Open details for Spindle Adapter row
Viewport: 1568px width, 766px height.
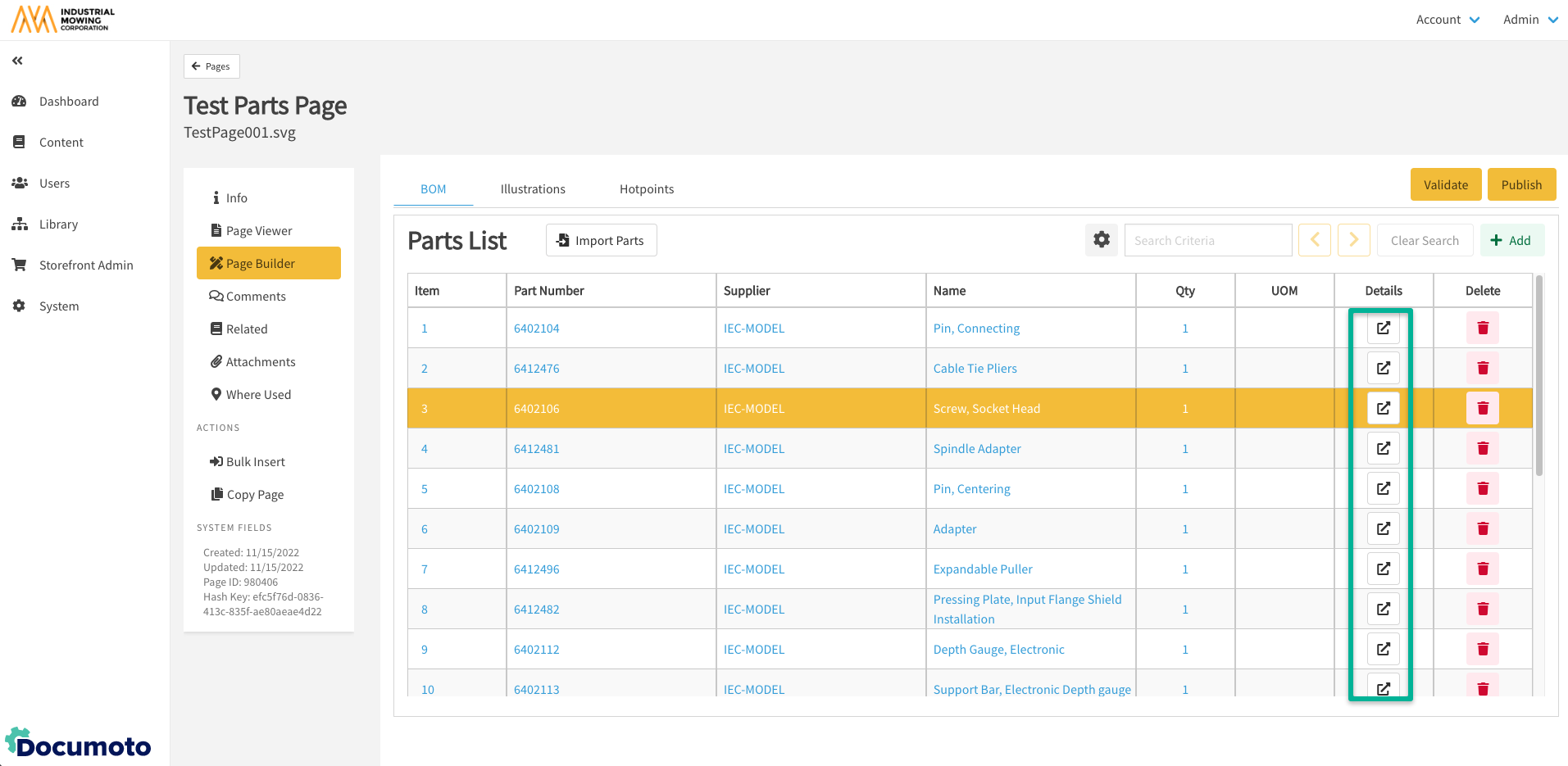click(1383, 448)
